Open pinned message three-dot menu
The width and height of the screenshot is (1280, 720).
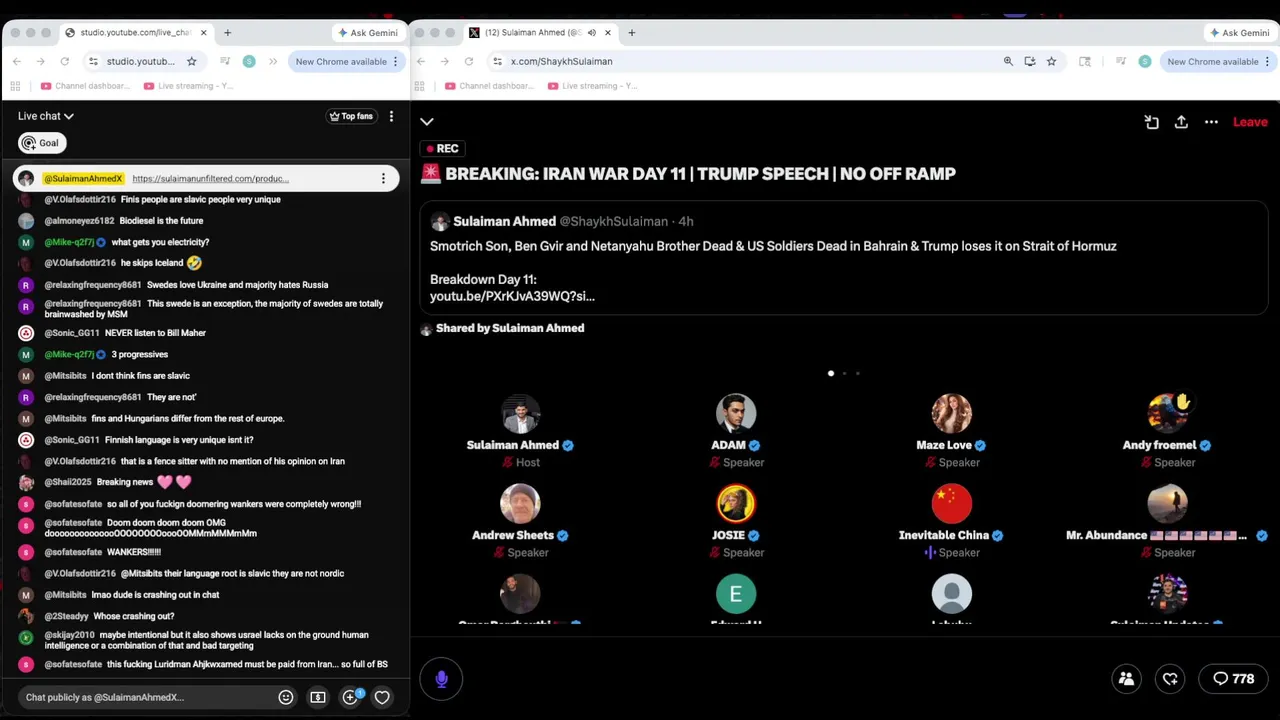pos(383,178)
